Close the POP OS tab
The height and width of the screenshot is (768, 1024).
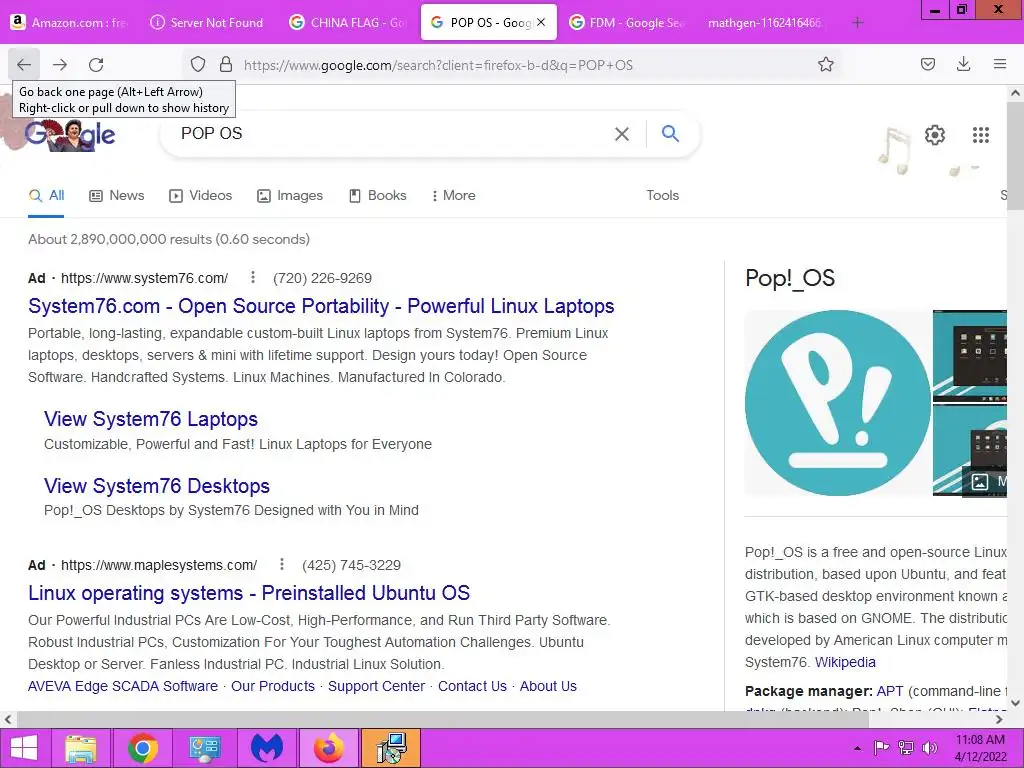pyautogui.click(x=541, y=22)
